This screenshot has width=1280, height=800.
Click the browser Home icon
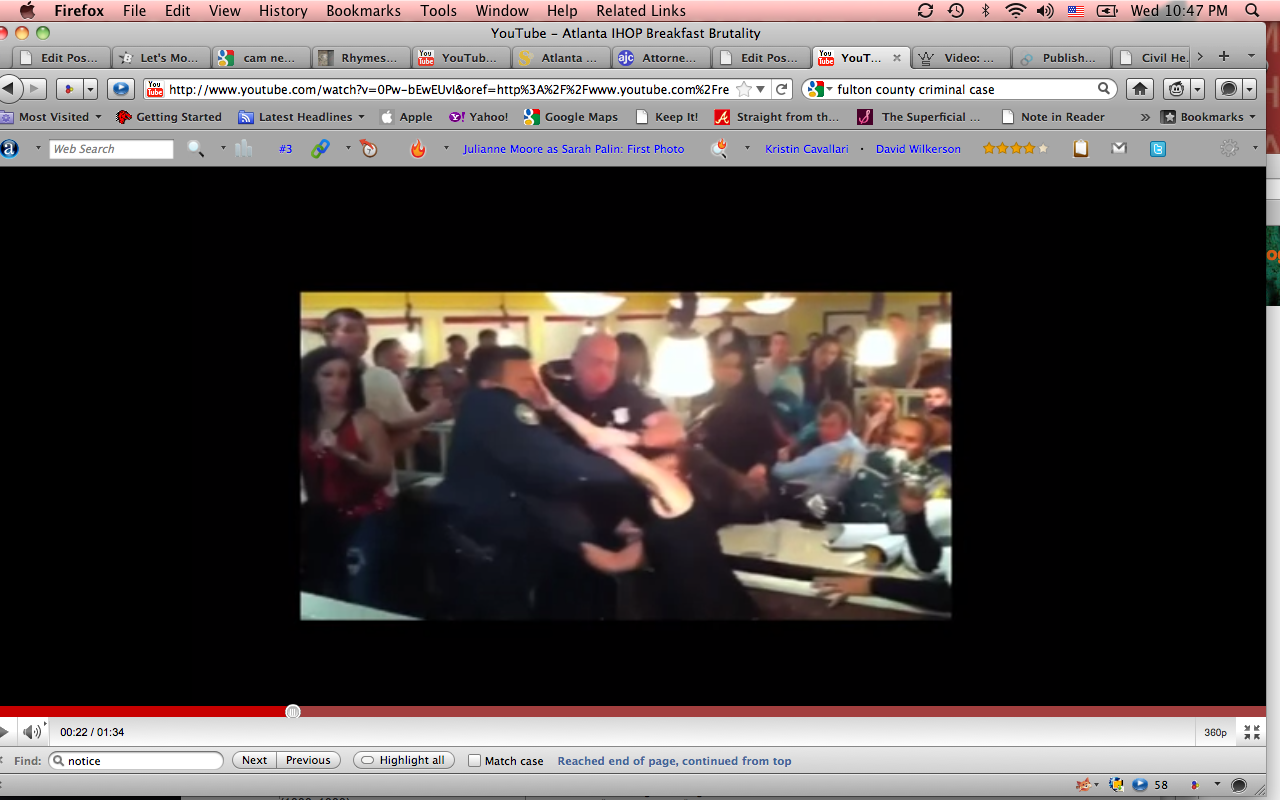1139,89
